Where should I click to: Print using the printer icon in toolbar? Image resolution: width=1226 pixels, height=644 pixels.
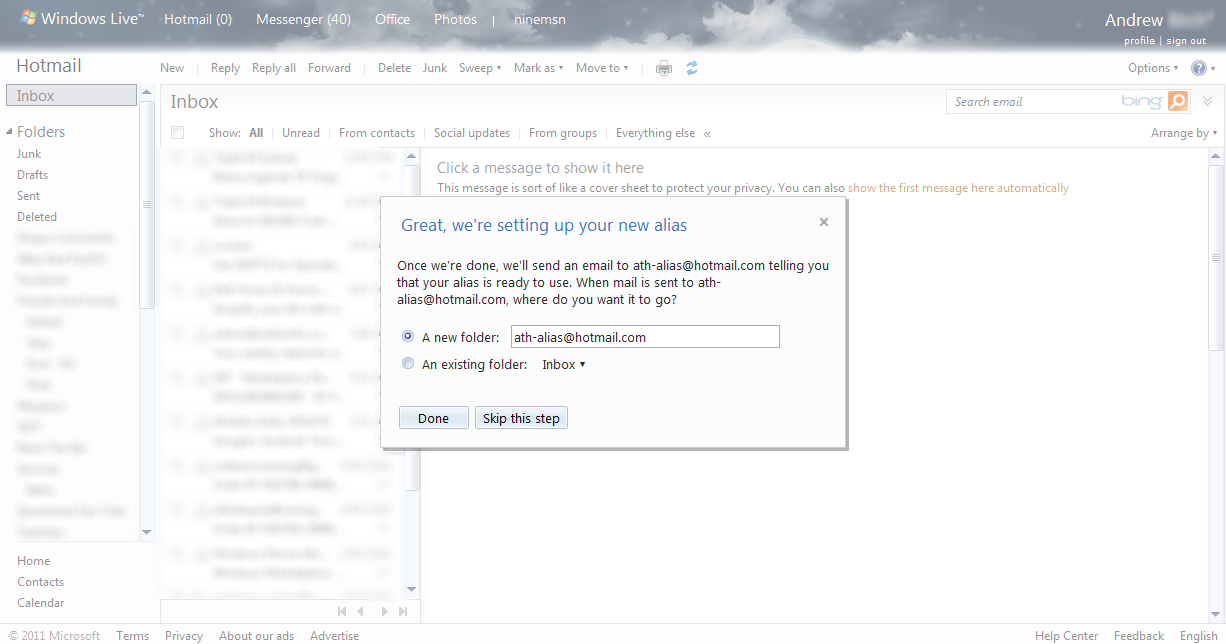coord(663,68)
